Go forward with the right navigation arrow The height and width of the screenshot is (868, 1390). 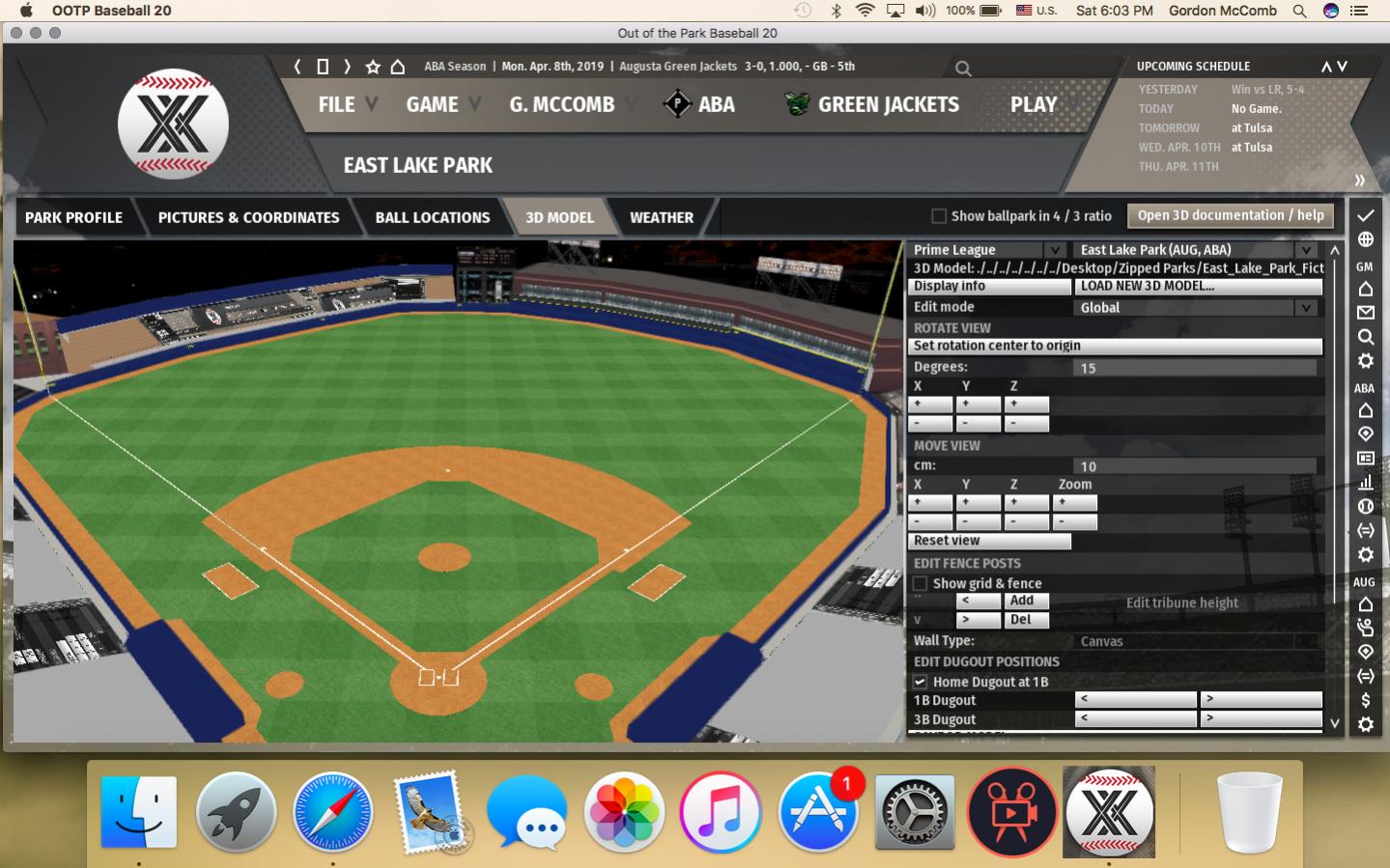[x=347, y=67]
